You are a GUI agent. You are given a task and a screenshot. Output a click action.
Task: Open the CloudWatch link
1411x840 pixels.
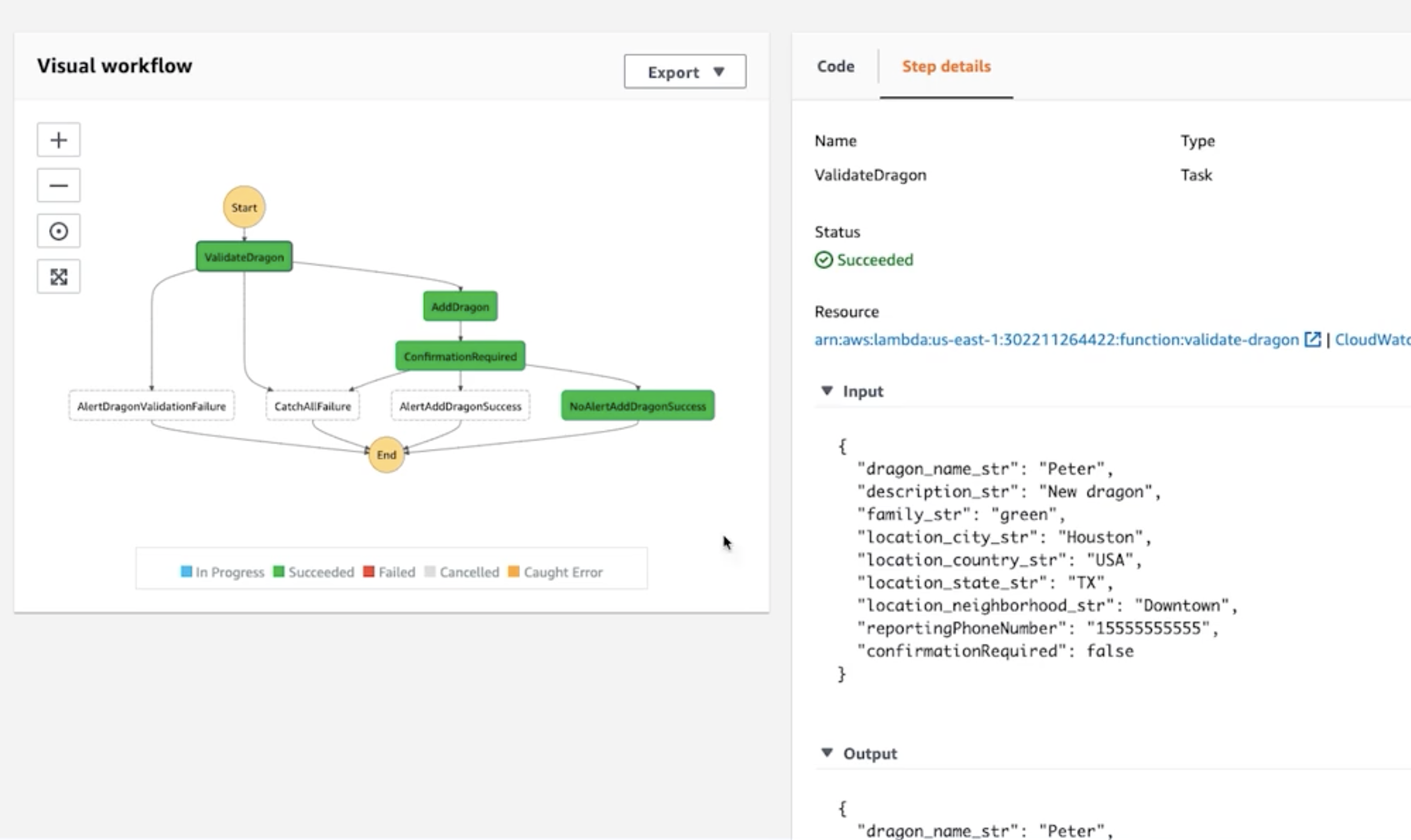tap(1378, 339)
